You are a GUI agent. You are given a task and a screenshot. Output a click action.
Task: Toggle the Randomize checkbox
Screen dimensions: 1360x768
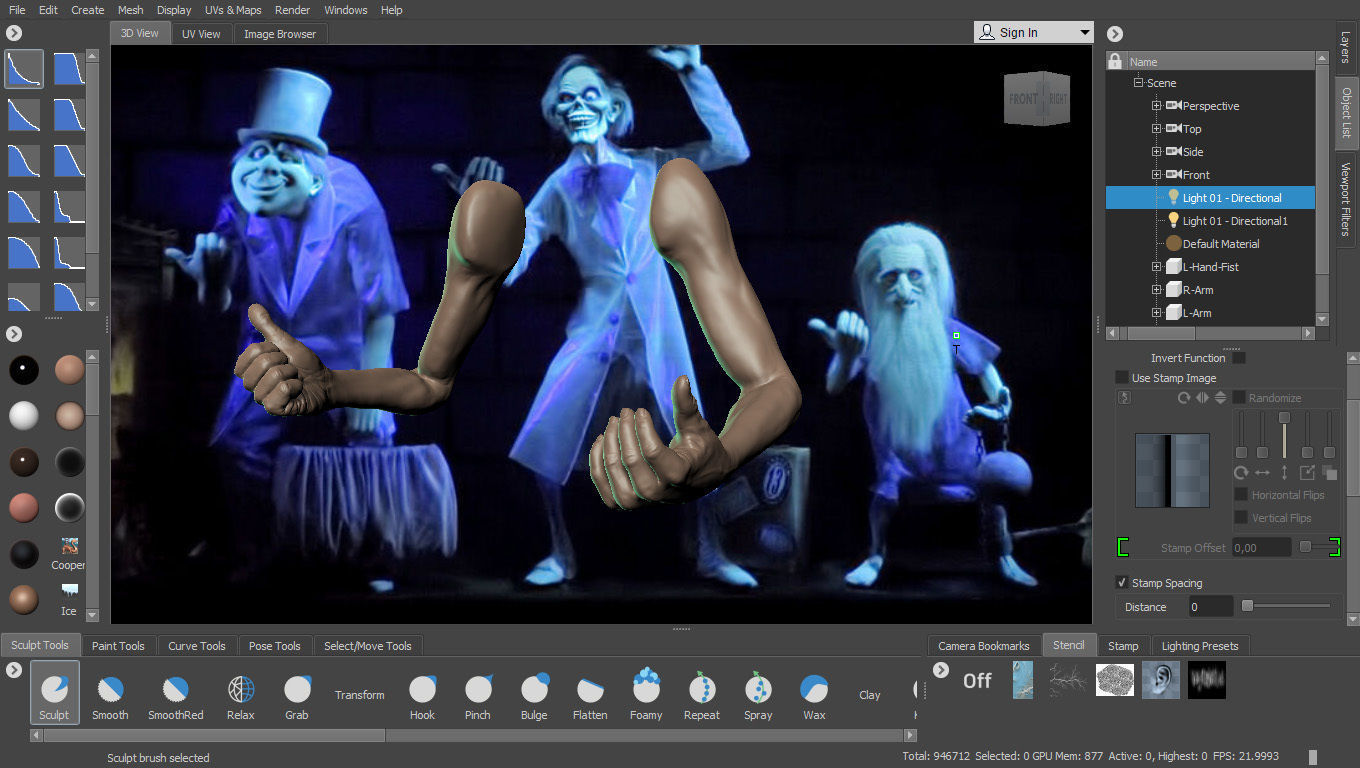pyautogui.click(x=1239, y=398)
